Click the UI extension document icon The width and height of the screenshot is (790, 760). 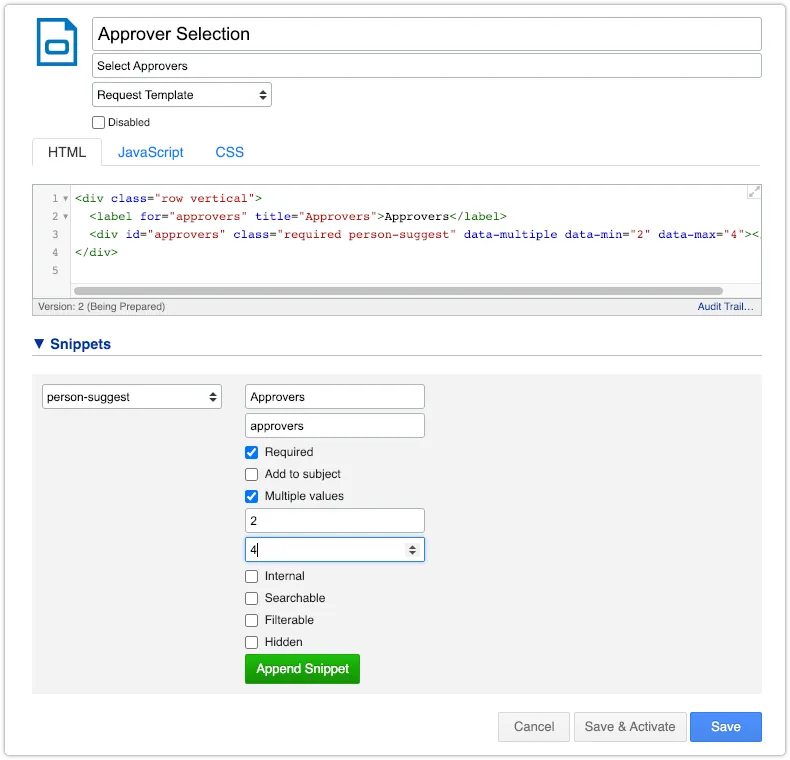(x=57, y=42)
